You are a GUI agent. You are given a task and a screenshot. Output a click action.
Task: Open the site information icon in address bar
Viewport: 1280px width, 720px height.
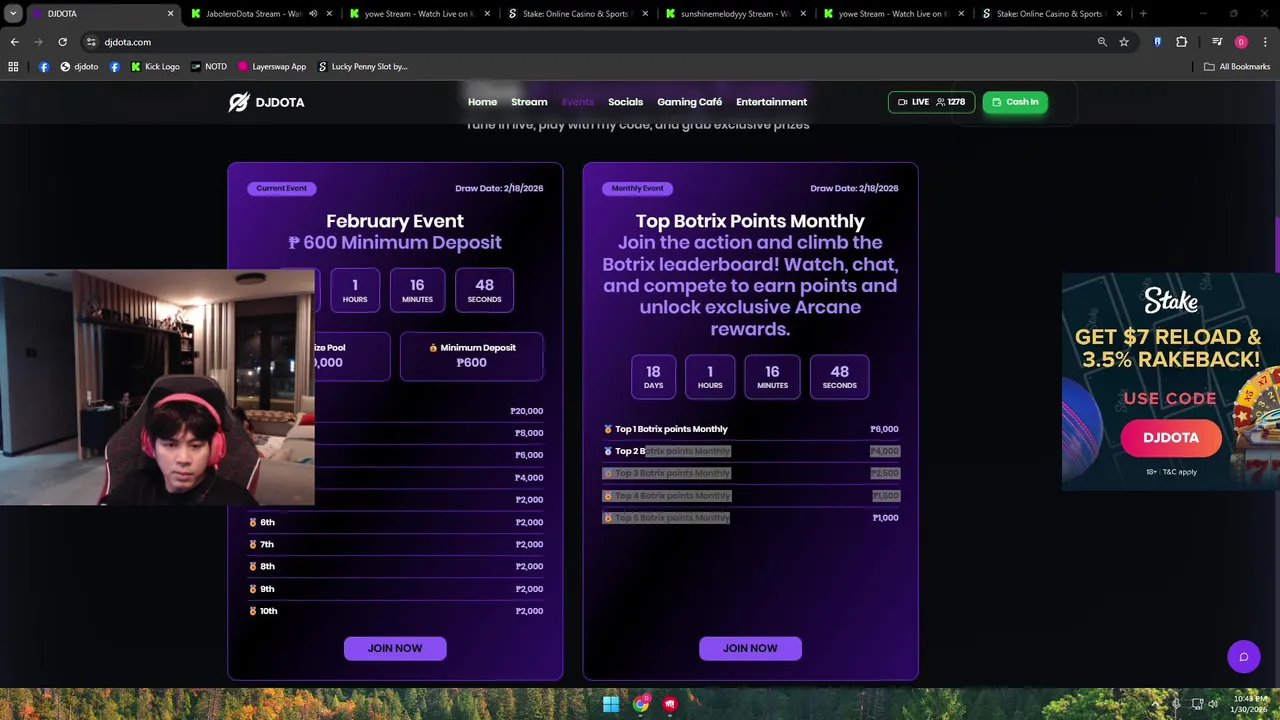tap(91, 42)
